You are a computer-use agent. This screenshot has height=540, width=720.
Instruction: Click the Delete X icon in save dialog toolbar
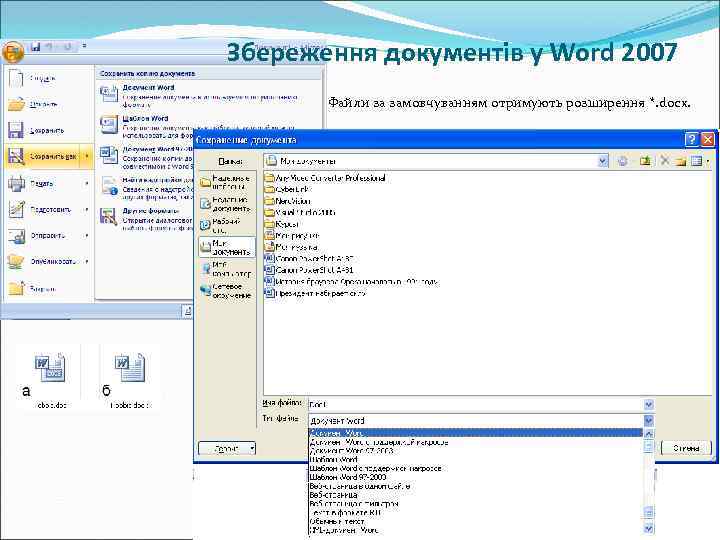[664, 161]
